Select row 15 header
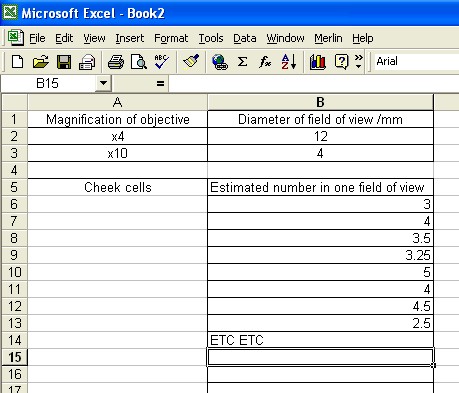The image size is (459, 393). tap(14, 357)
